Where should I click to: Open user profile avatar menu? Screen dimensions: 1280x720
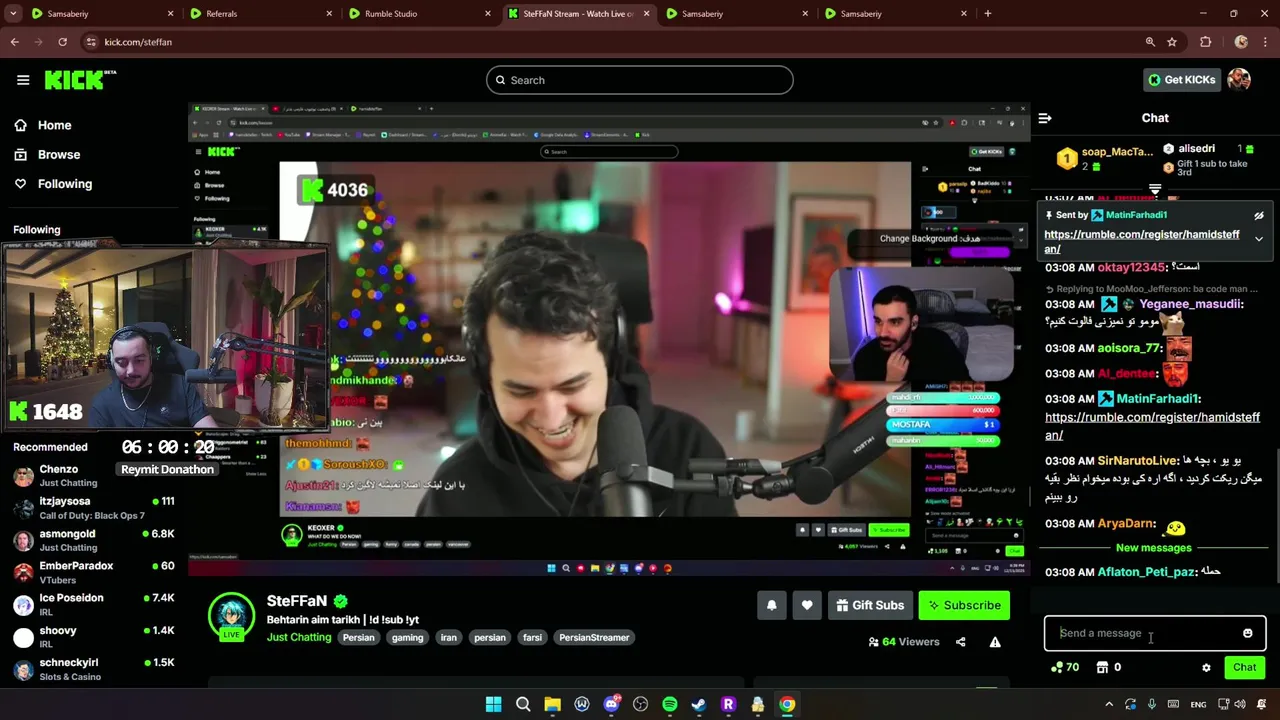(x=1239, y=80)
